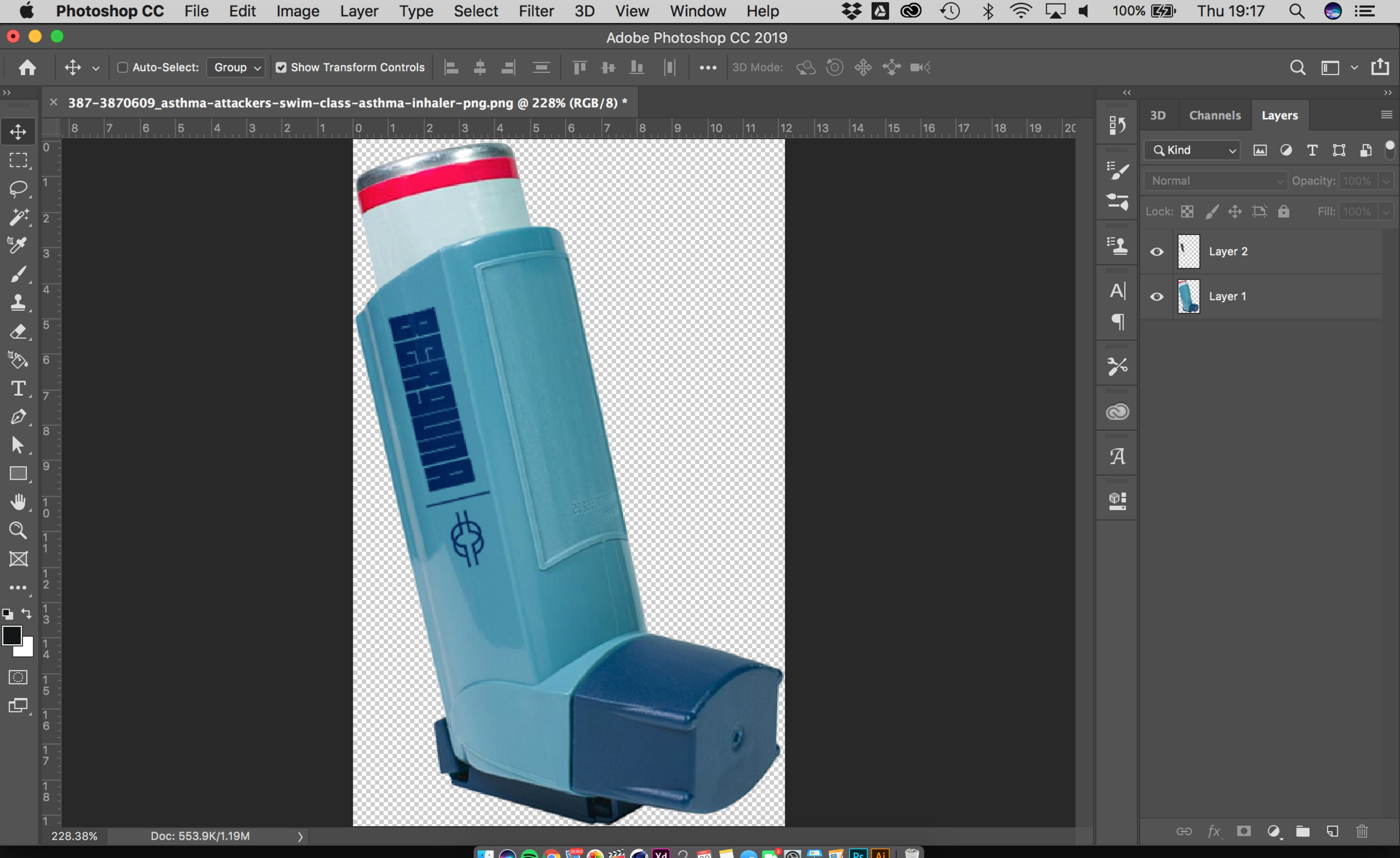Open the Window menu
Viewport: 1400px width, 858px height.
(x=698, y=11)
